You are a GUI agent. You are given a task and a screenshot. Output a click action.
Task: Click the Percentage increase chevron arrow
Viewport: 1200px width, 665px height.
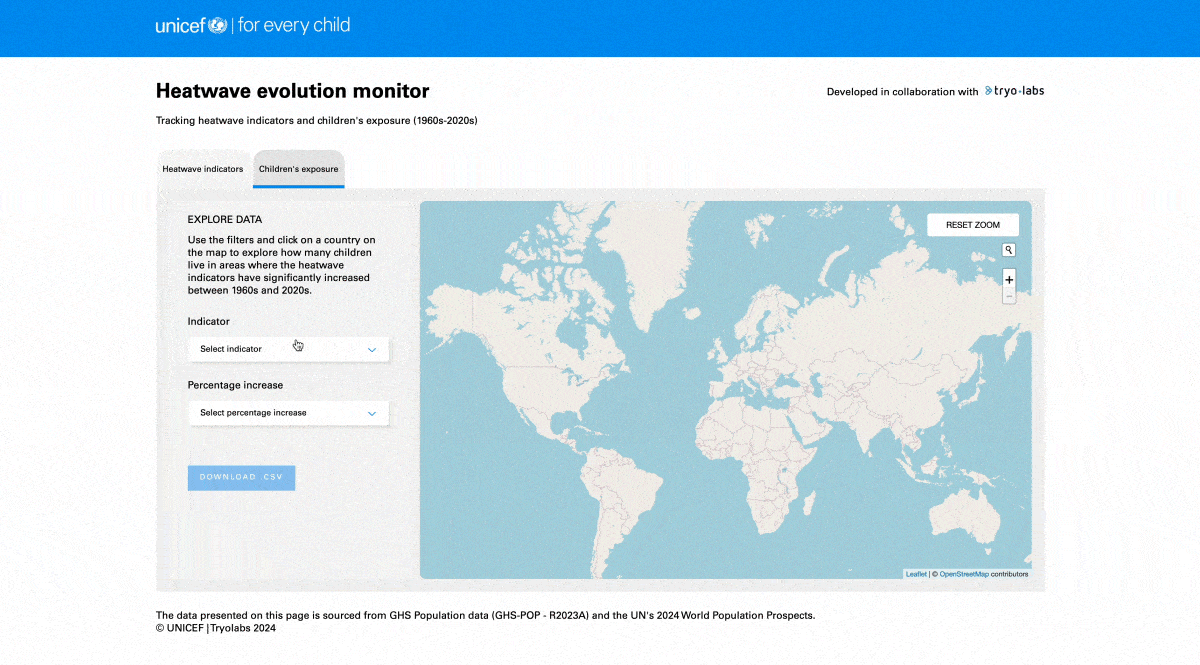point(371,413)
